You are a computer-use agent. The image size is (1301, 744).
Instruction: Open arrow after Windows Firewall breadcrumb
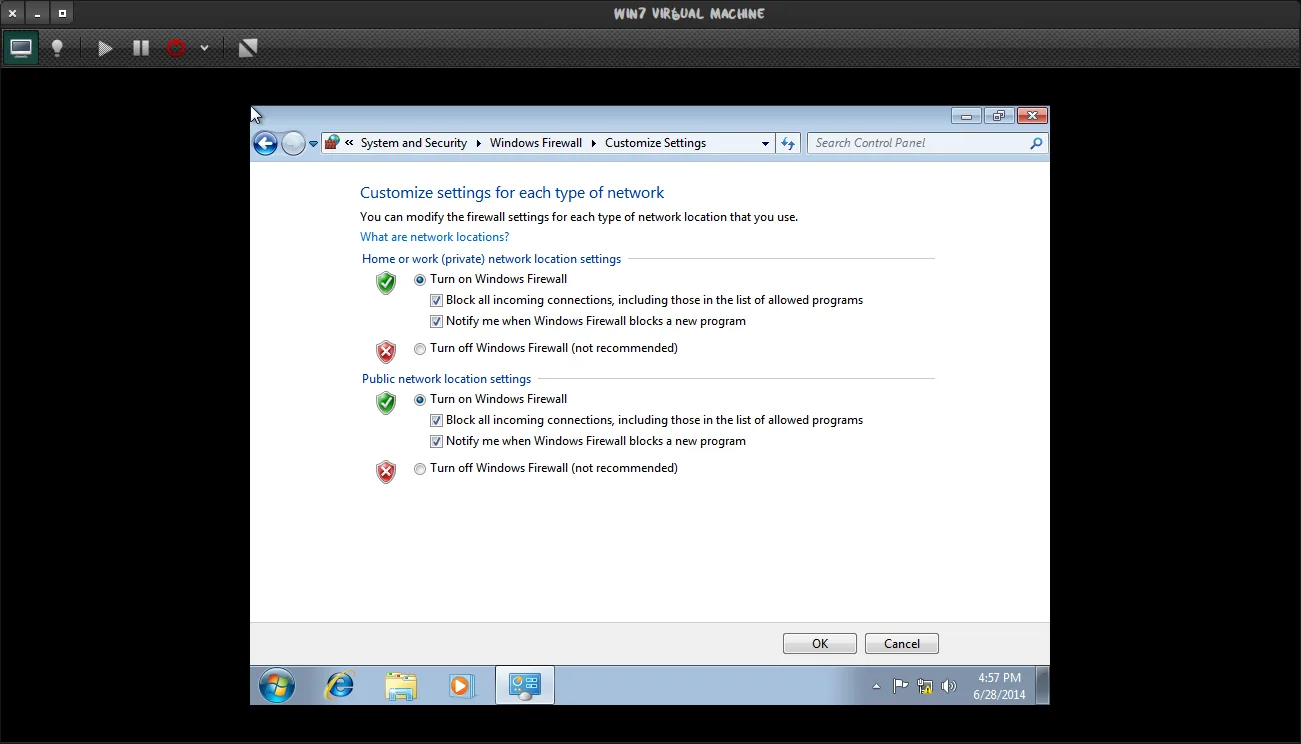tap(594, 143)
